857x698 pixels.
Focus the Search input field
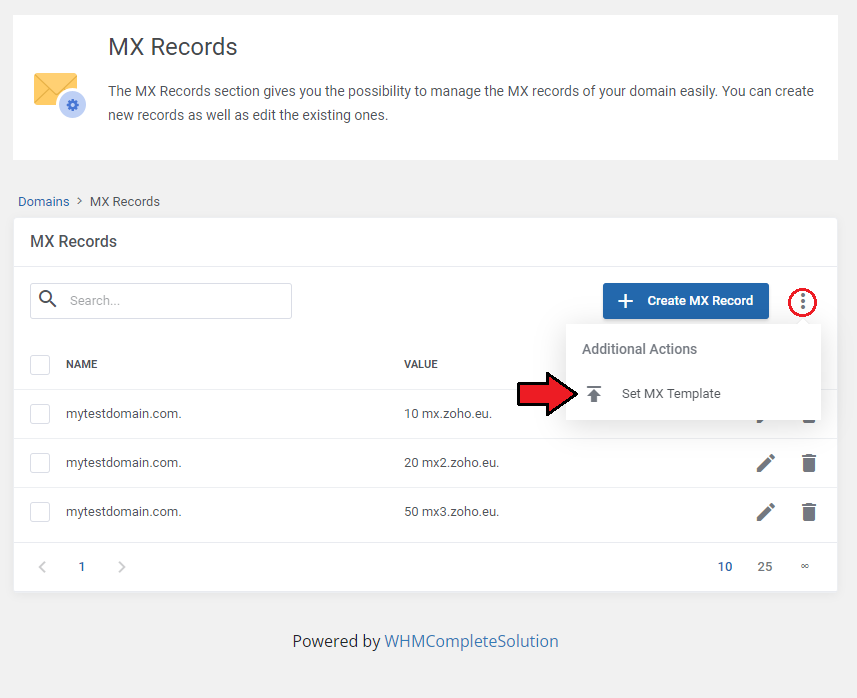[x=161, y=301]
